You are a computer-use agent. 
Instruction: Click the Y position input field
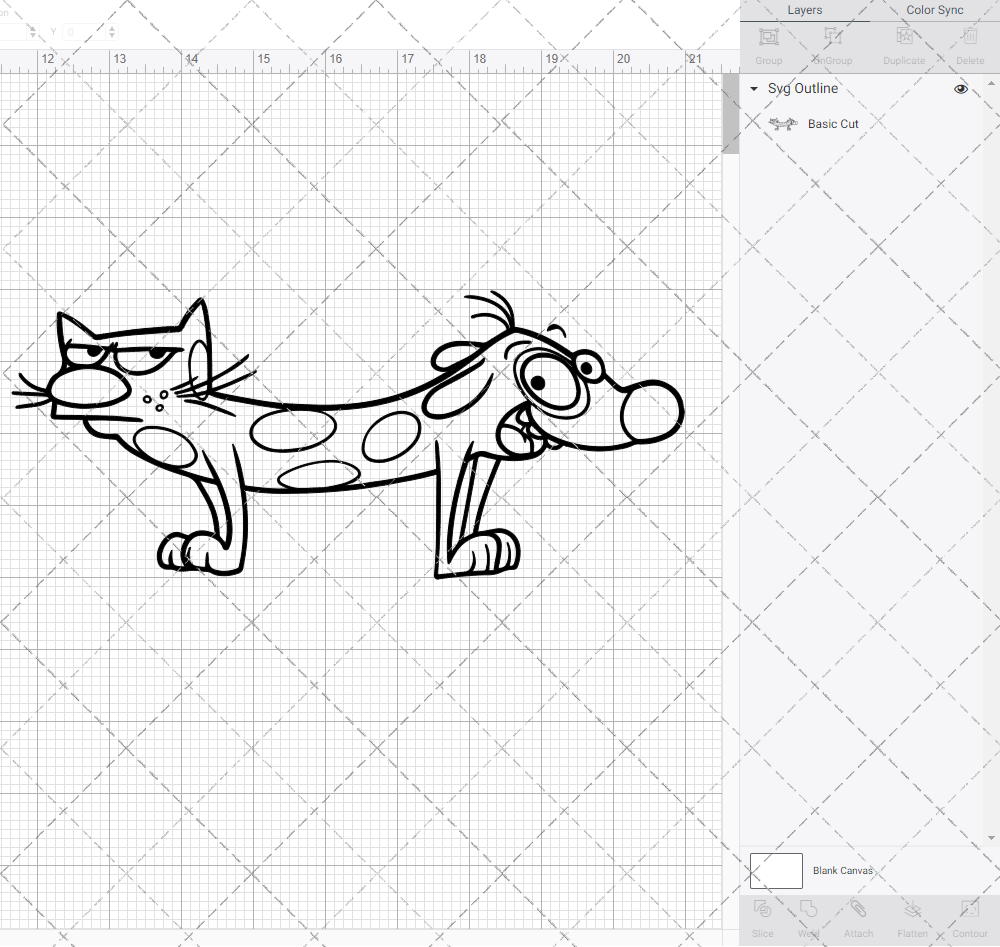(84, 31)
